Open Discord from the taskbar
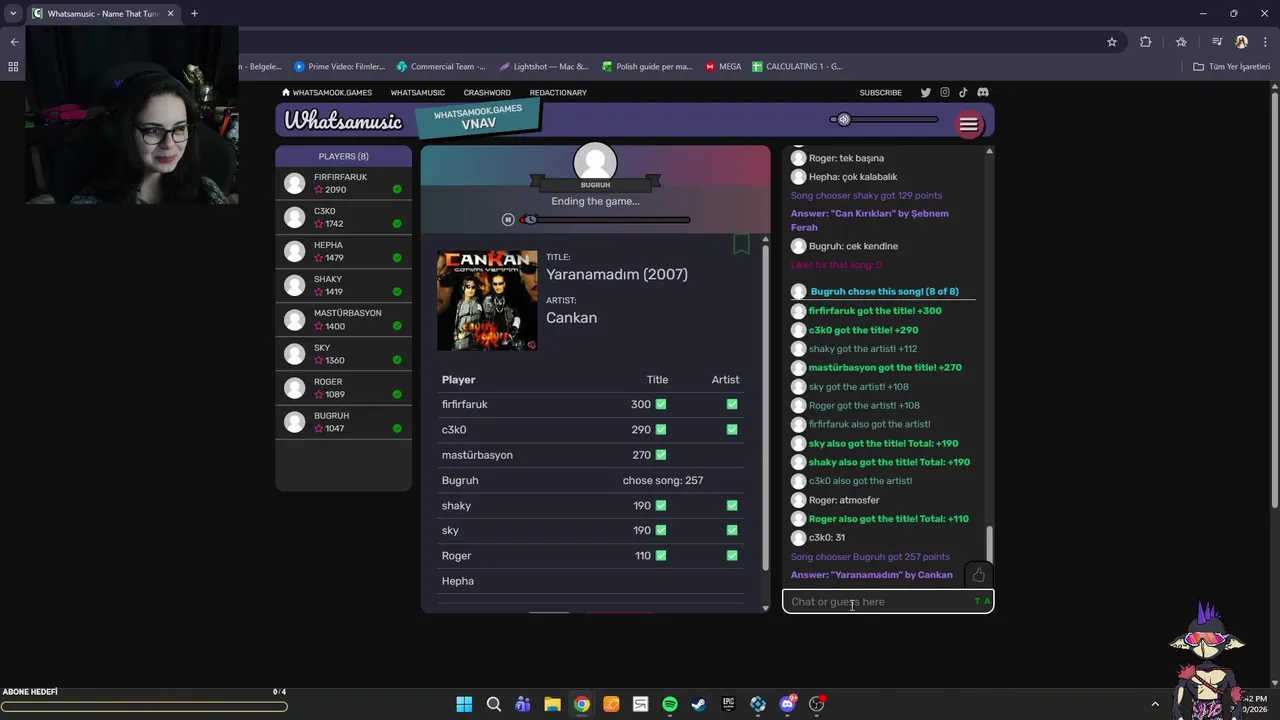Screen dimensions: 1280x720 787,704
